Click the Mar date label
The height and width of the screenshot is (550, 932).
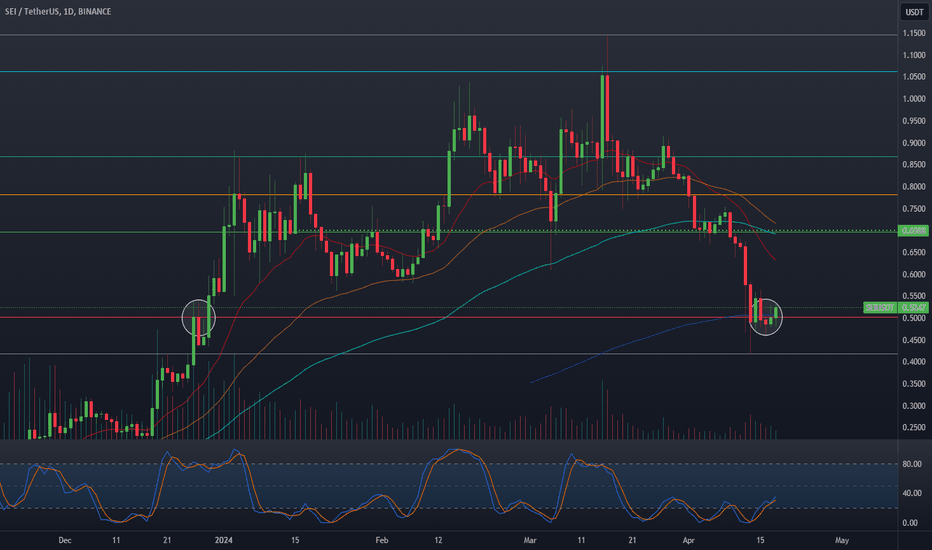click(530, 540)
